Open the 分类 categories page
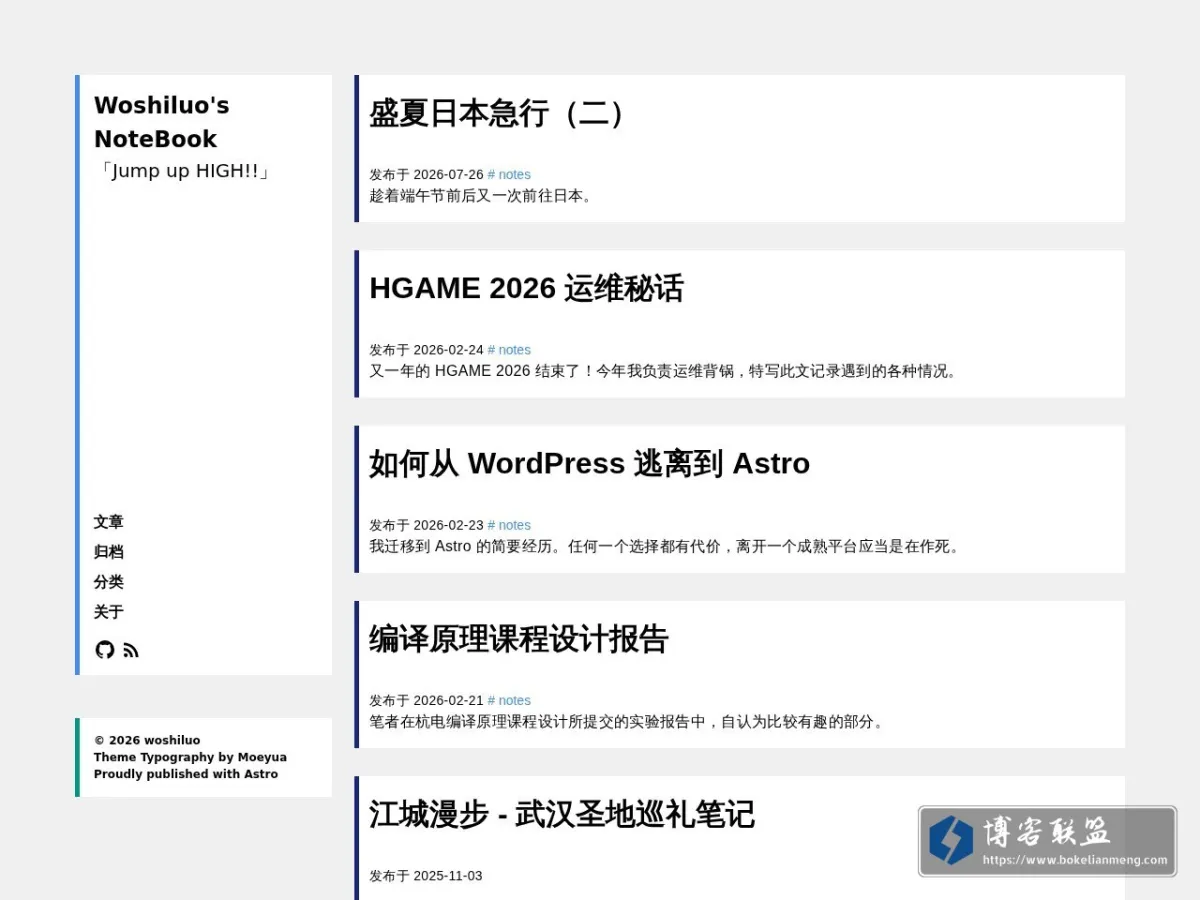The image size is (1200, 900). click(x=109, y=582)
